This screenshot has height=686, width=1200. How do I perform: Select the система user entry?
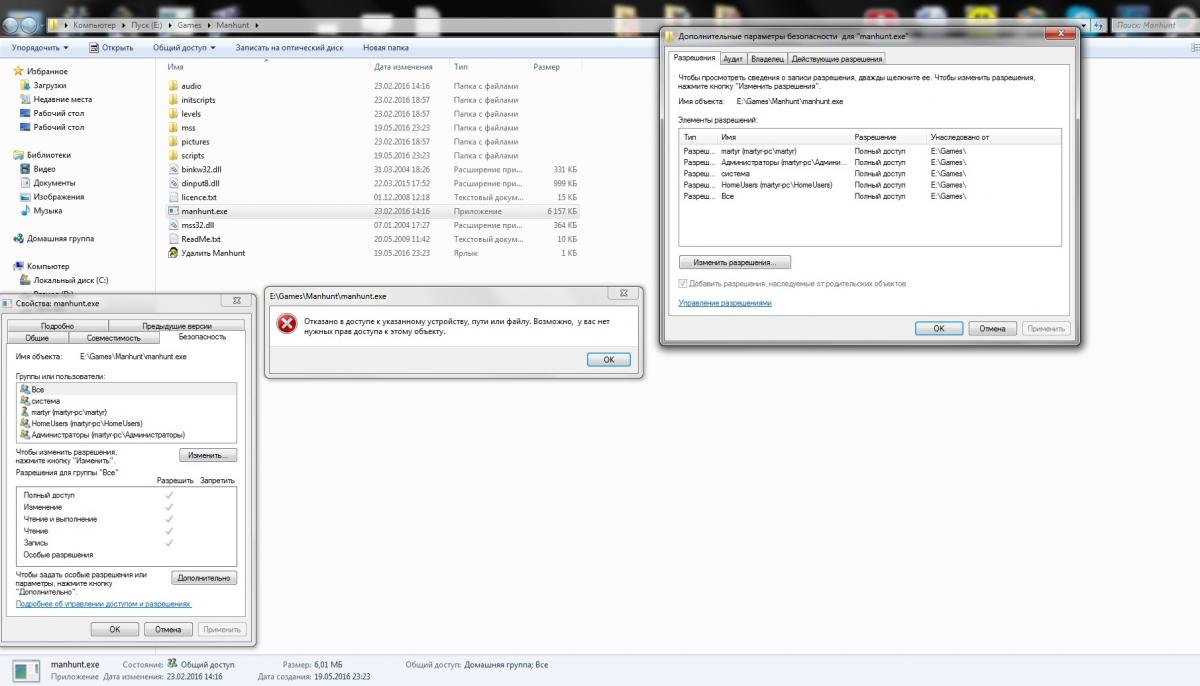(126, 400)
